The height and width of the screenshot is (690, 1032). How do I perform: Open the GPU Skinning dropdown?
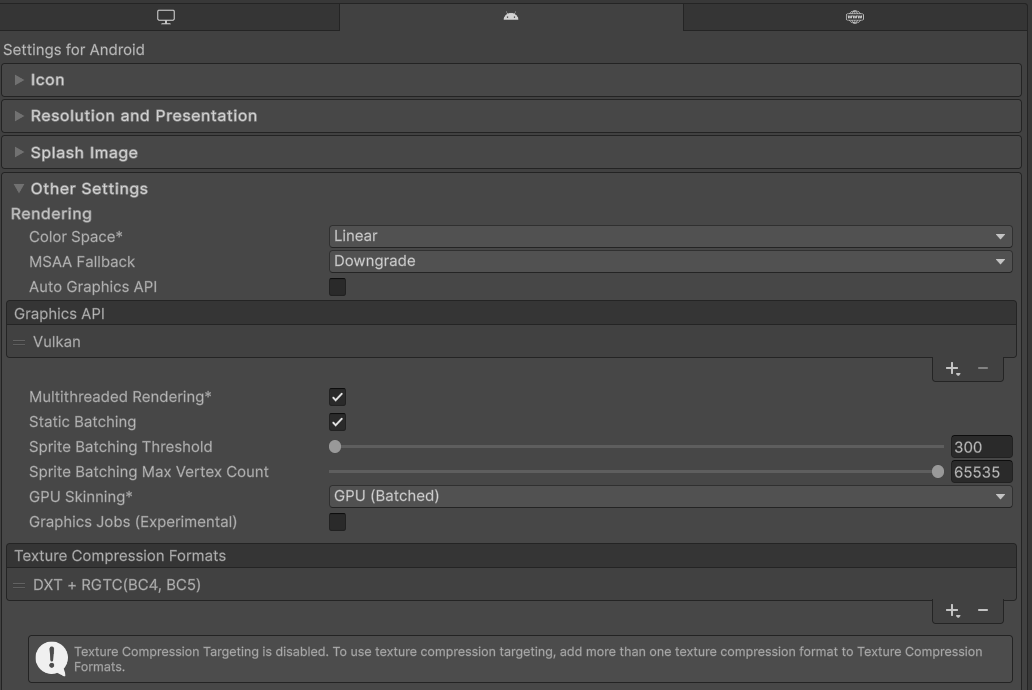coord(670,496)
